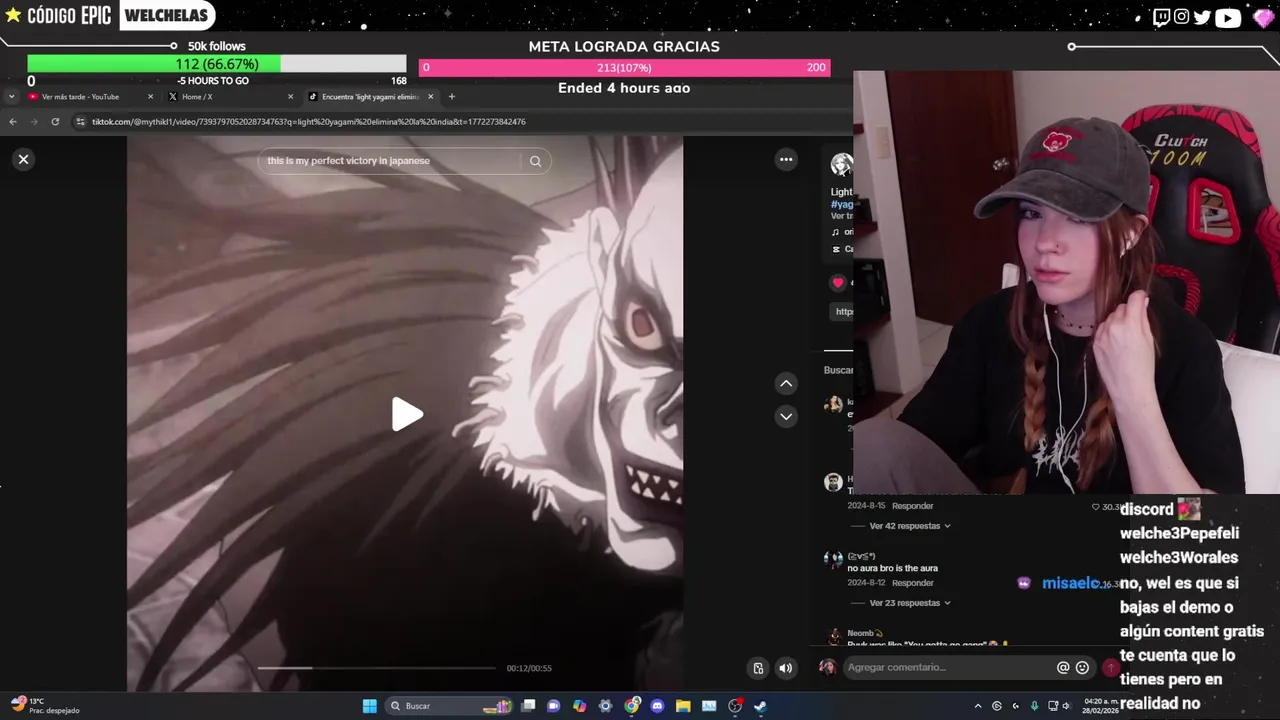Open Copilot from the taskbar
Screen dimensions: 1280x720
[579, 706]
